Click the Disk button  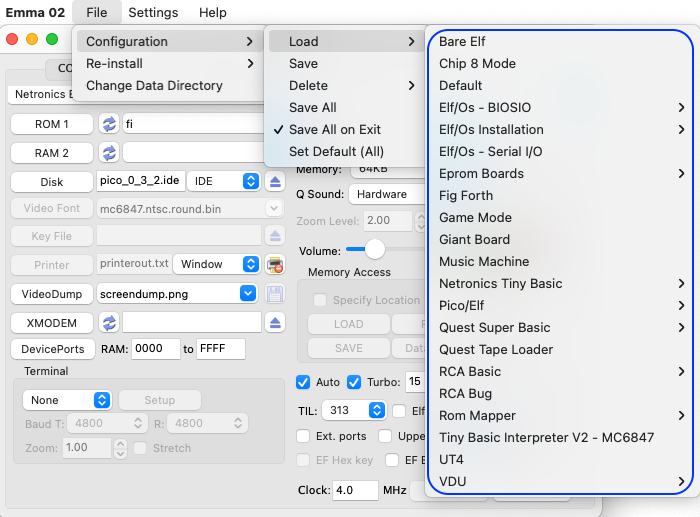(52, 182)
